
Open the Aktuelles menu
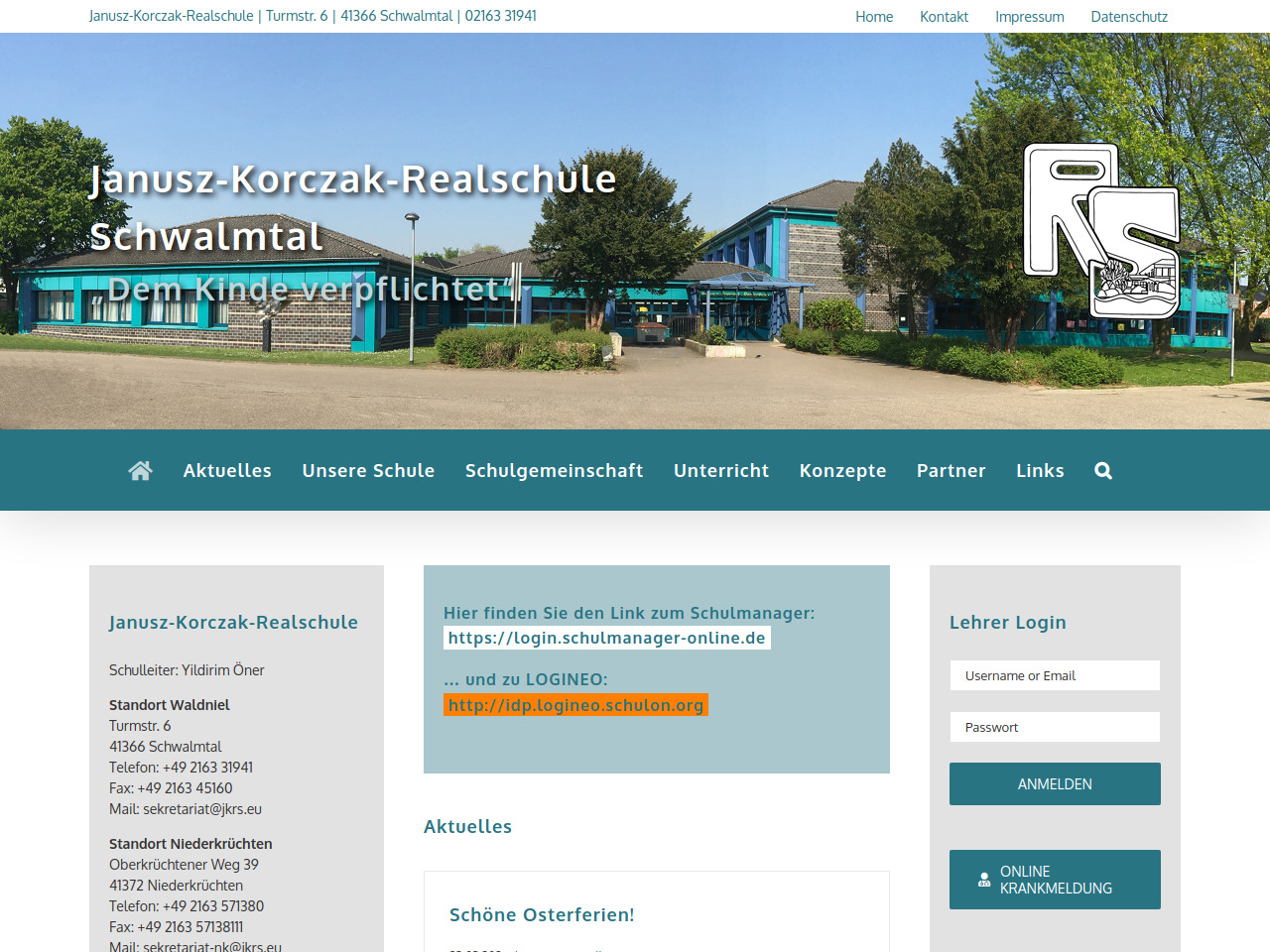pyautogui.click(x=227, y=471)
